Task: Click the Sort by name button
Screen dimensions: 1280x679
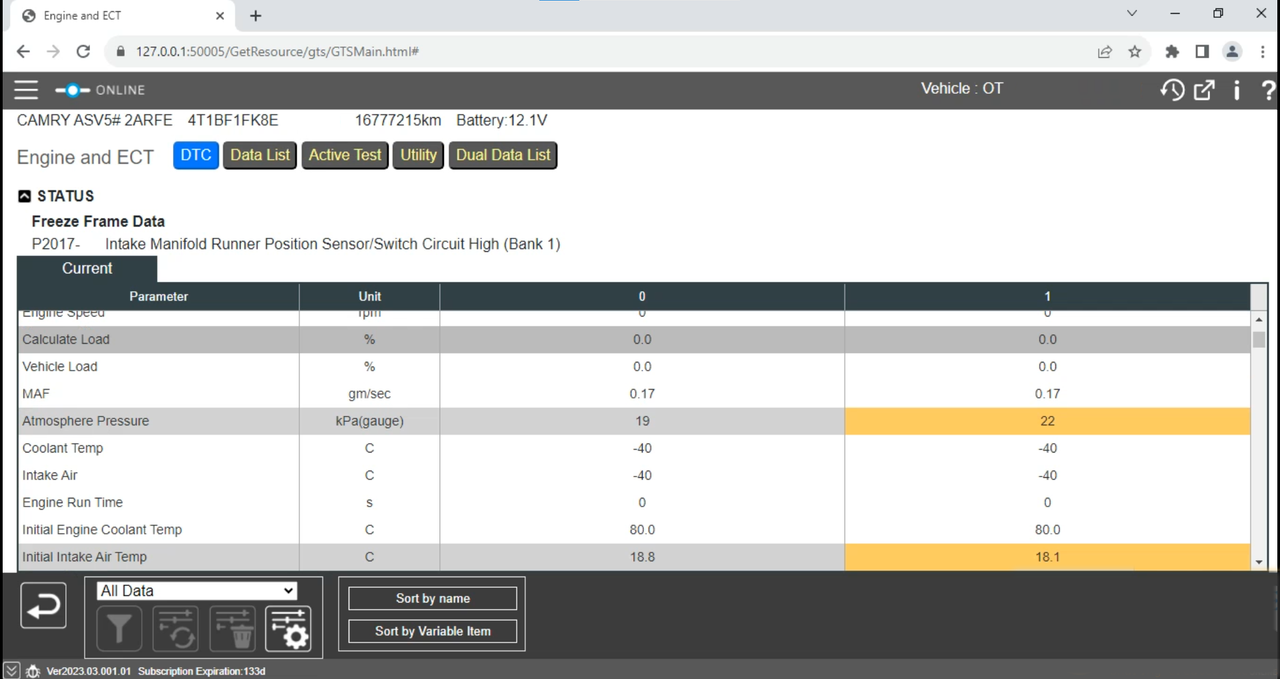Action: click(x=433, y=598)
